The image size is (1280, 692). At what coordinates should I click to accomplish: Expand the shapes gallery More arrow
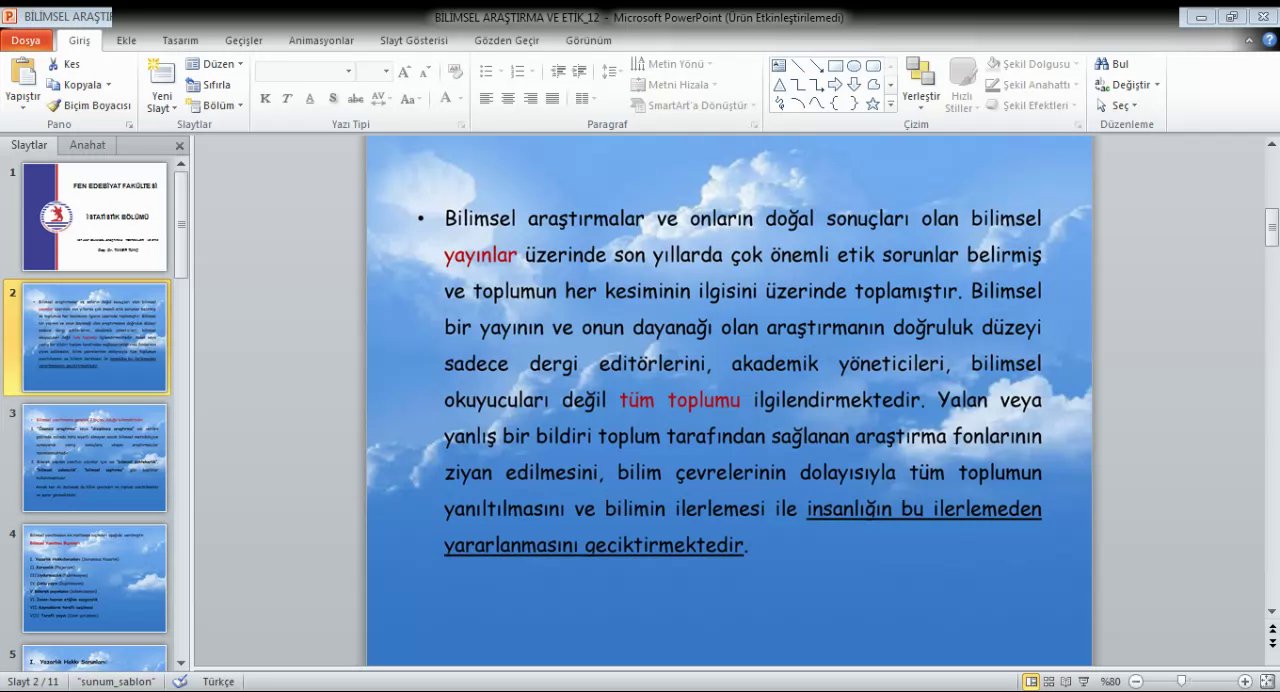(x=890, y=104)
